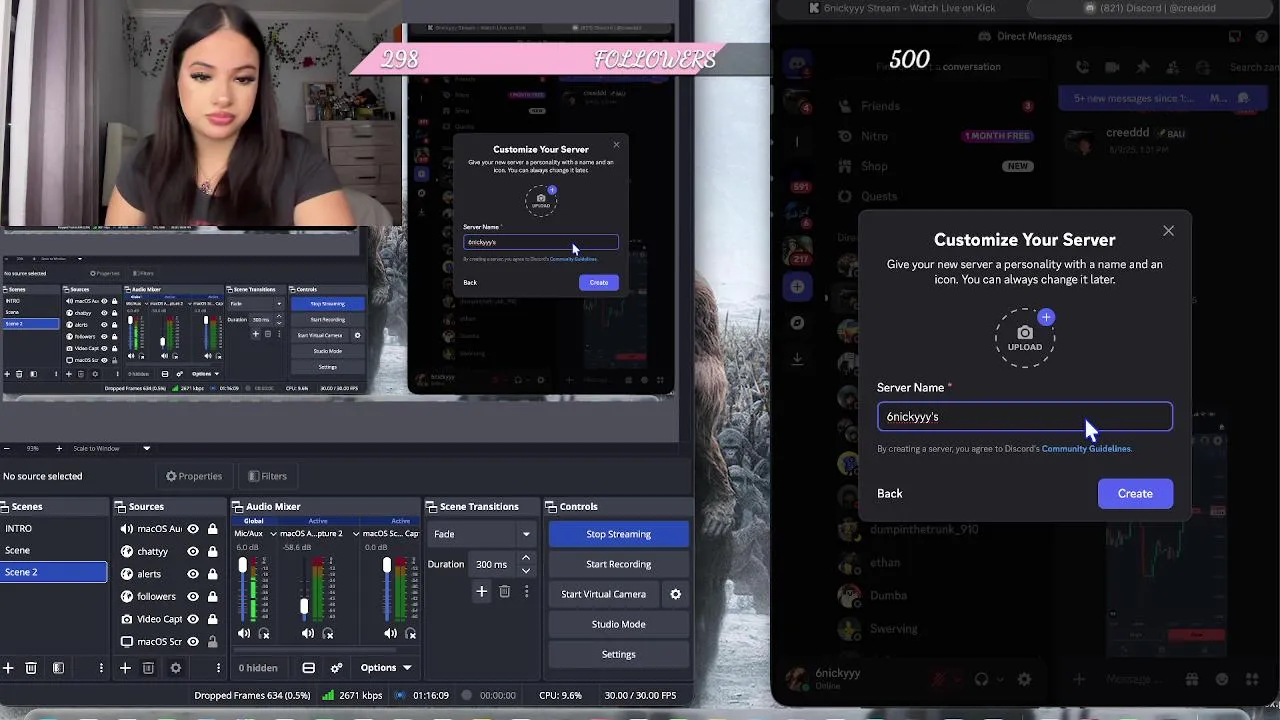The image size is (1280, 720).
Task: Mute macOS Audio Capture 2 speaker icon
Action: (x=308, y=633)
